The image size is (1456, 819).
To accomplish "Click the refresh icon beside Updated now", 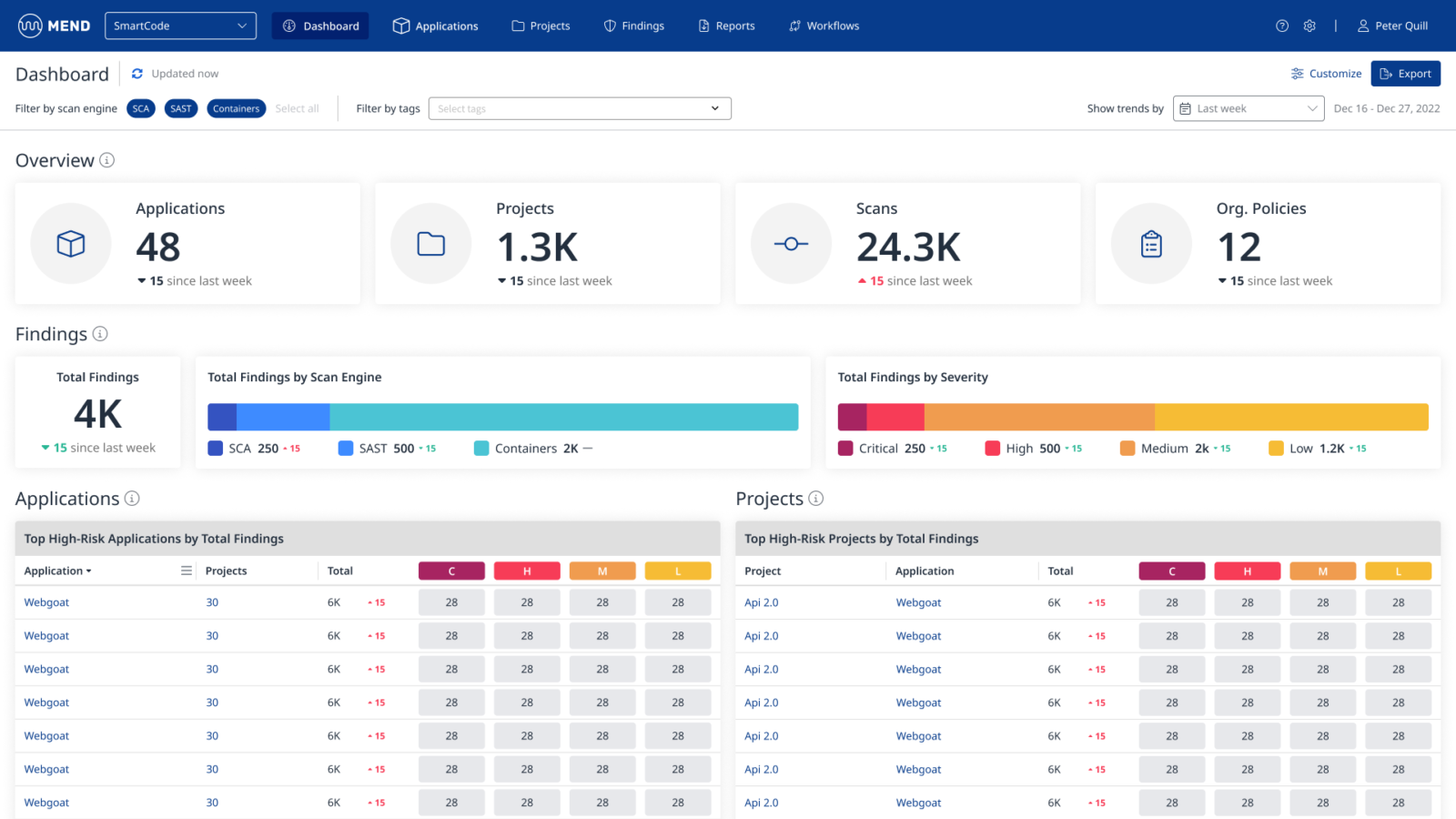I will (x=137, y=74).
